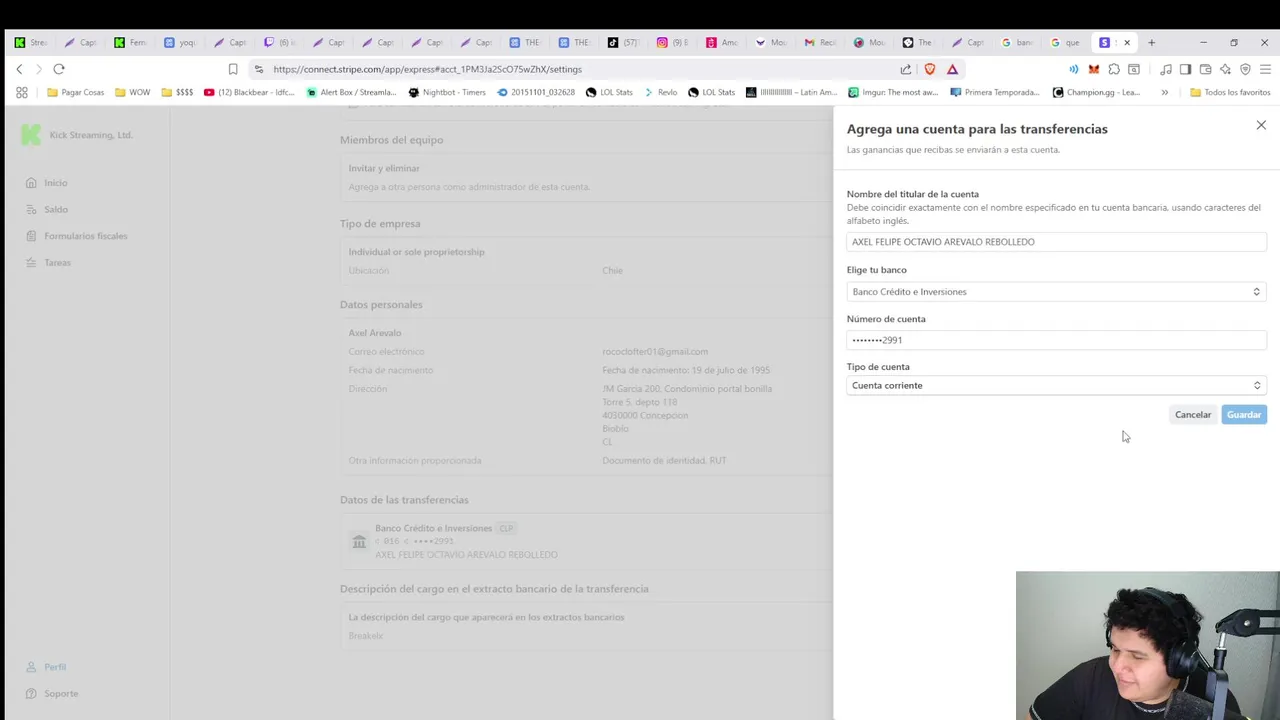The height and width of the screenshot is (720, 1280).
Task: Switch to the Twitch tab
Action: click(x=280, y=43)
